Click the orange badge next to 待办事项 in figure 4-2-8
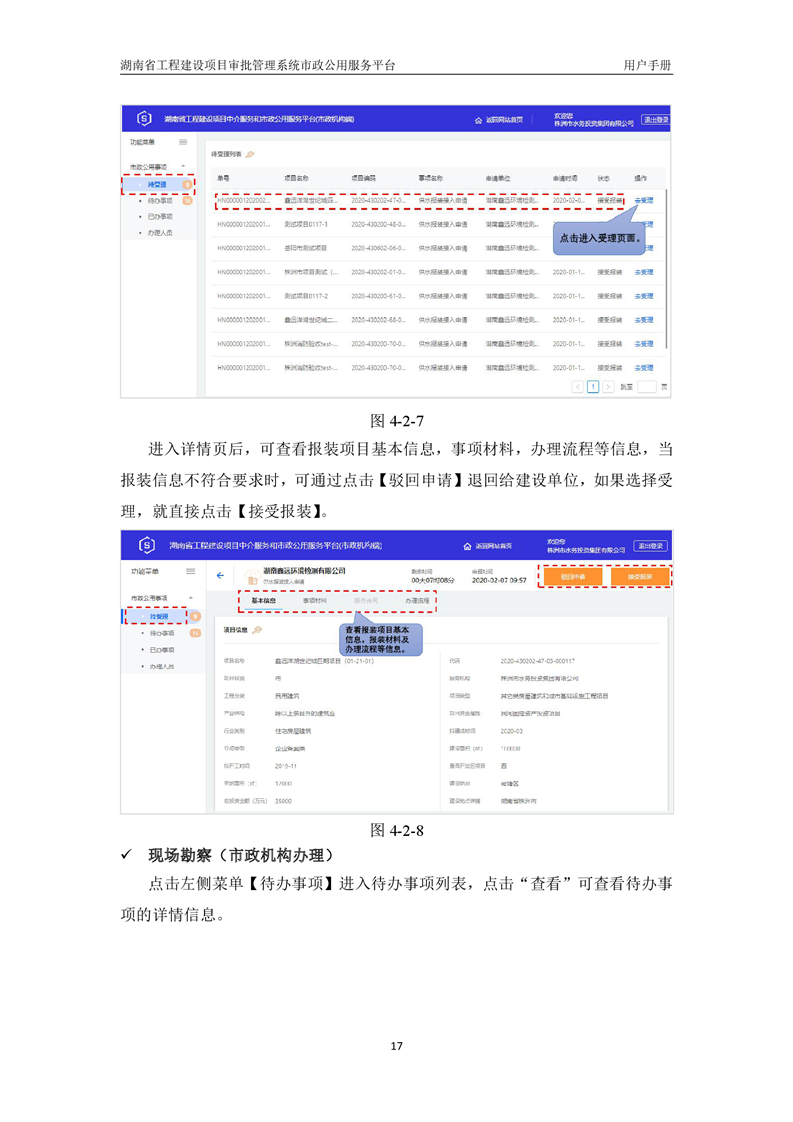Image resolution: width=793 pixels, height=1122 pixels. pos(195,633)
